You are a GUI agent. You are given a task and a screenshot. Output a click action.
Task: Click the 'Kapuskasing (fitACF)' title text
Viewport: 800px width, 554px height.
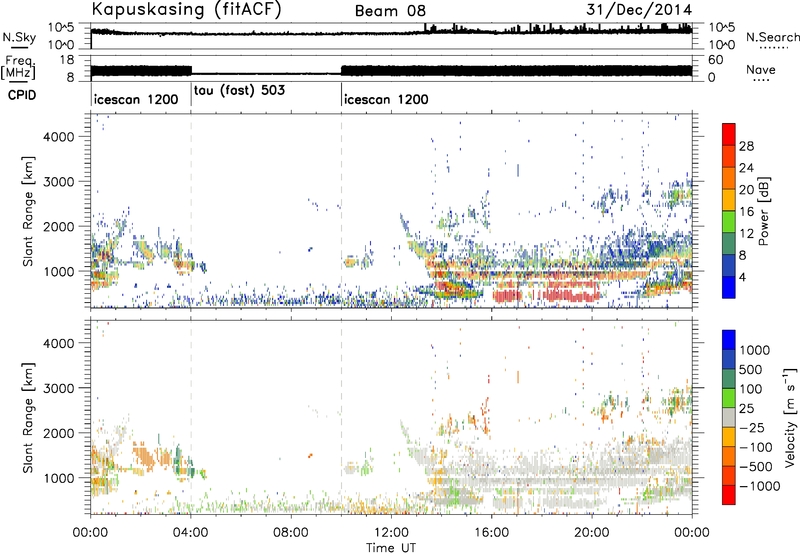[x=187, y=9]
